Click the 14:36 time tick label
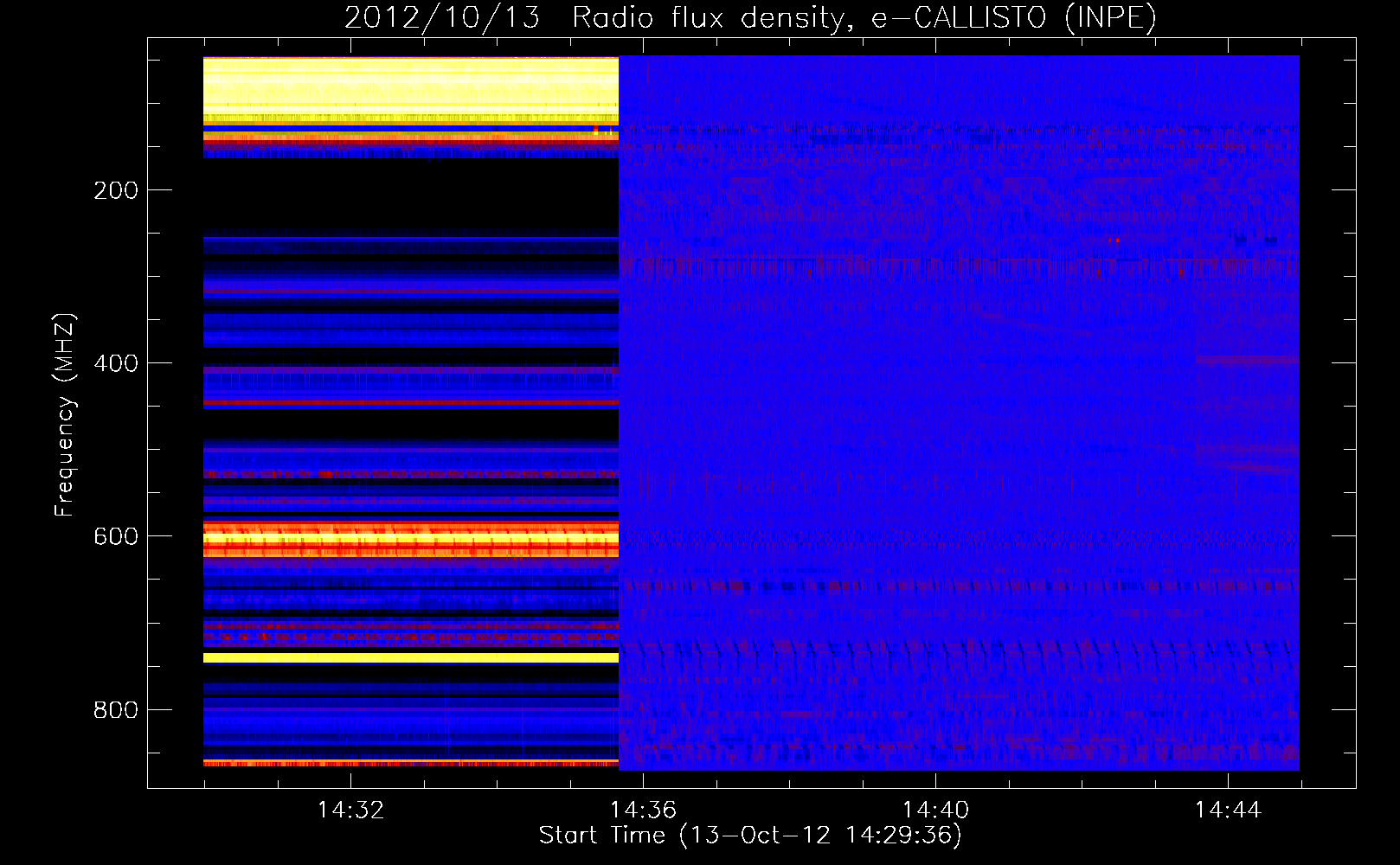 pyautogui.click(x=643, y=810)
